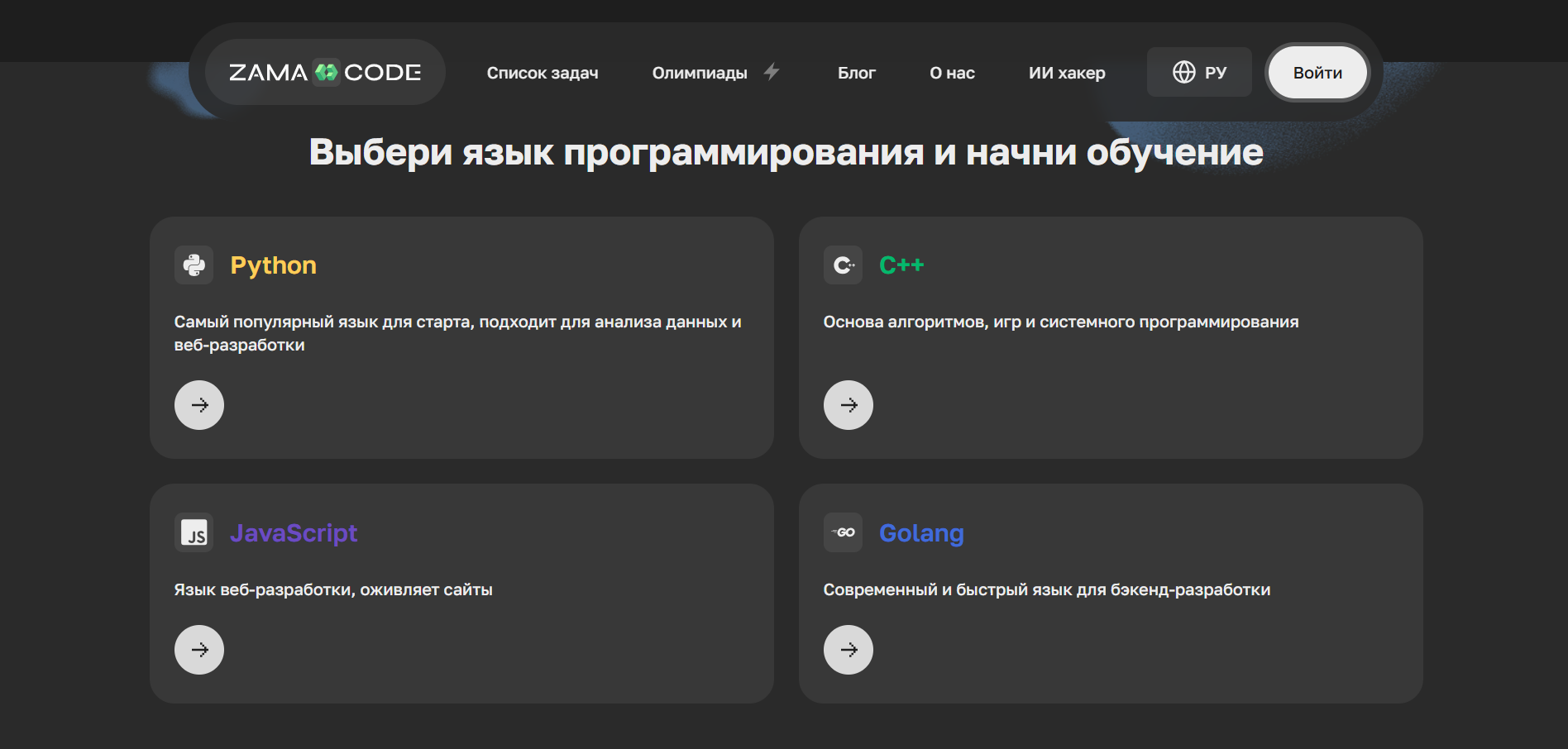Click the globe icon in language selector

click(x=1183, y=72)
